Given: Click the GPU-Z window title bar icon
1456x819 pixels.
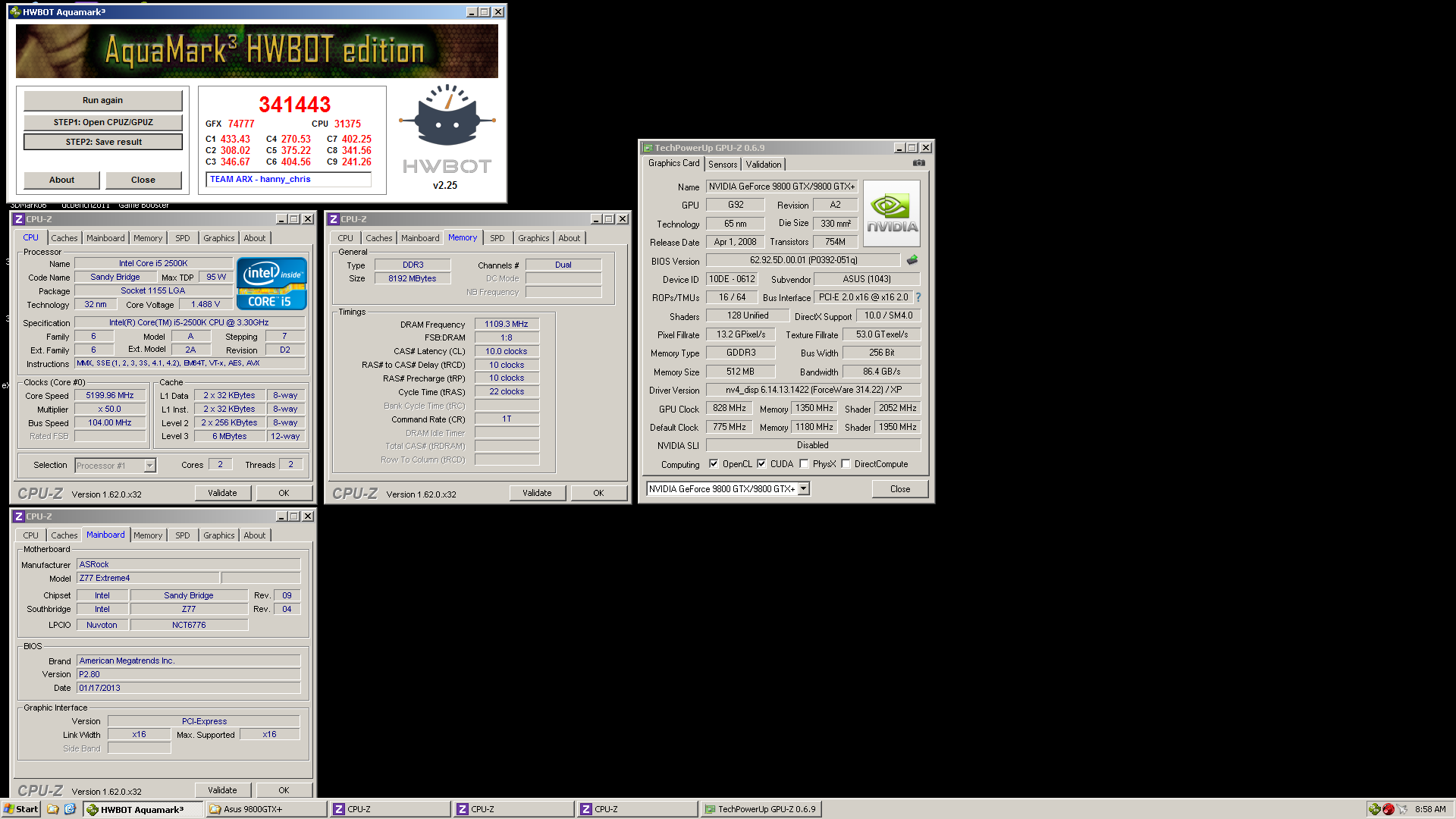Looking at the screenshot, I should tap(648, 148).
